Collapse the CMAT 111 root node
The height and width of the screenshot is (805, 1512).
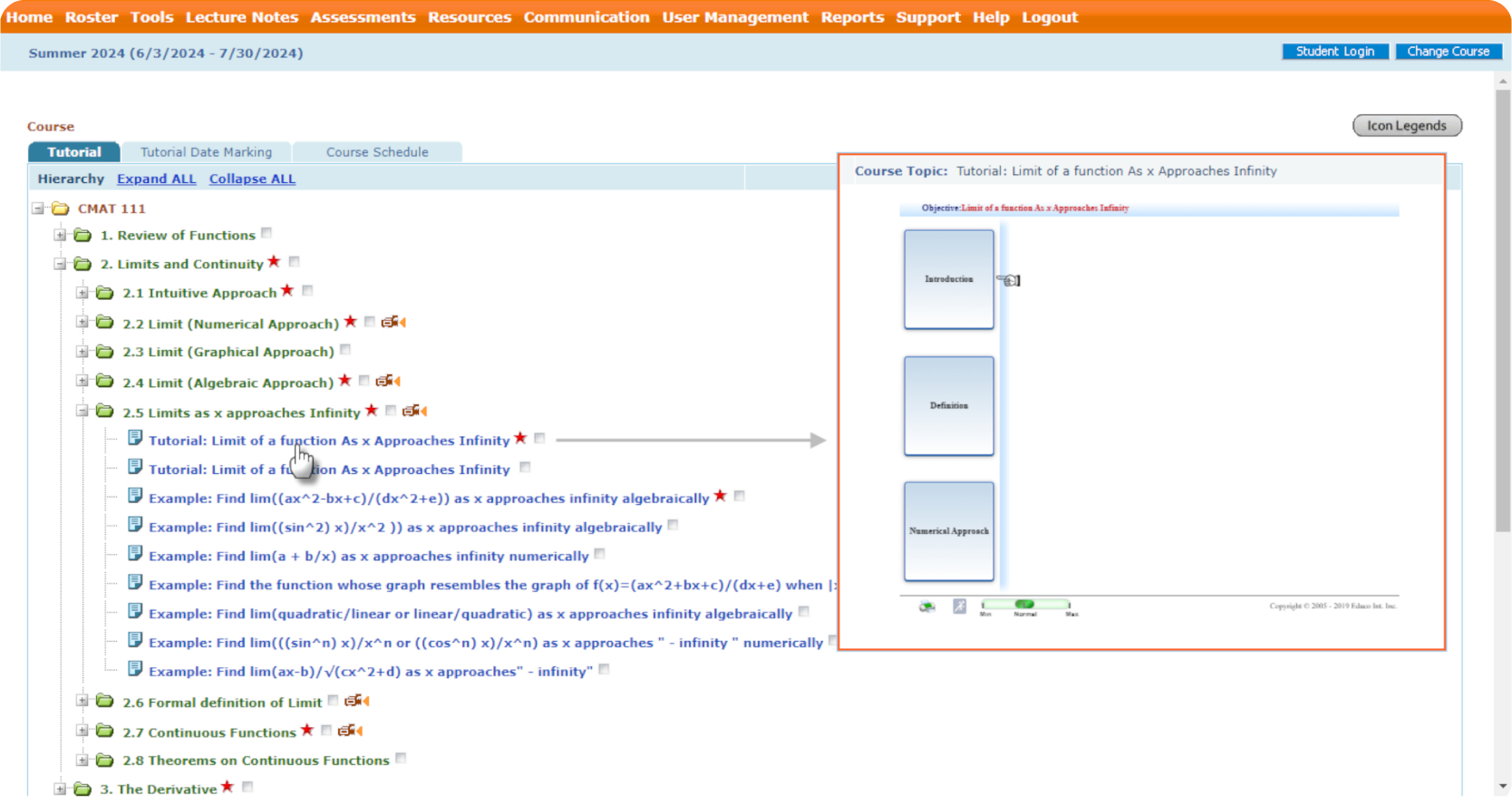(38, 209)
